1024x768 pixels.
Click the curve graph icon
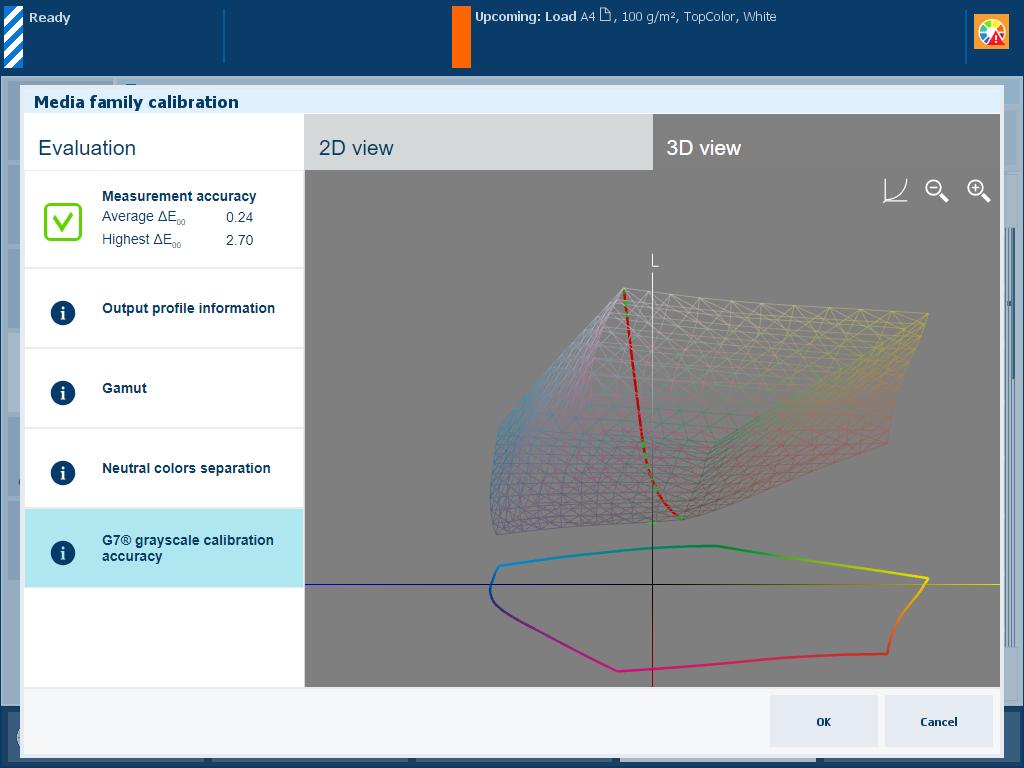coord(894,191)
